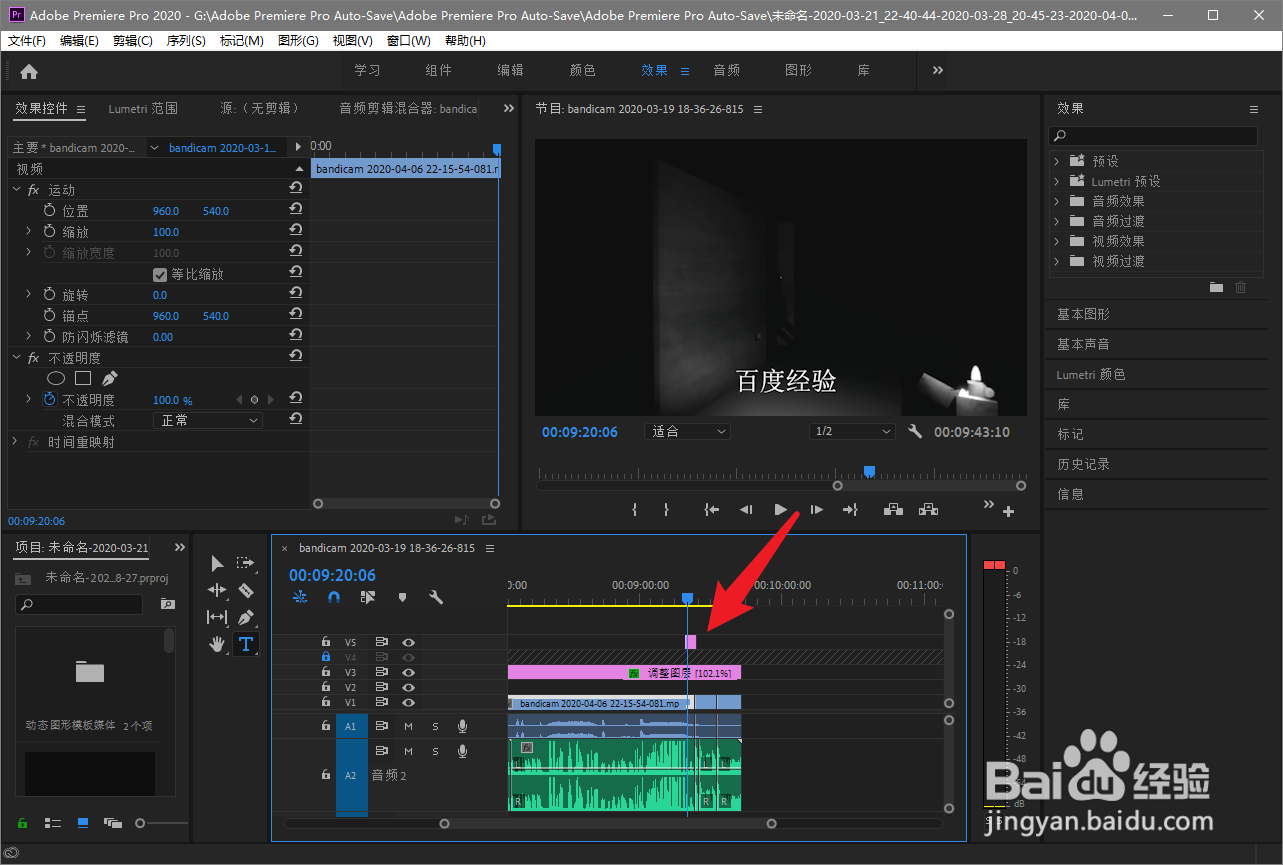The width and height of the screenshot is (1283, 865).
Task: Toggle insert sequences as nests icon
Action: click(x=300, y=597)
